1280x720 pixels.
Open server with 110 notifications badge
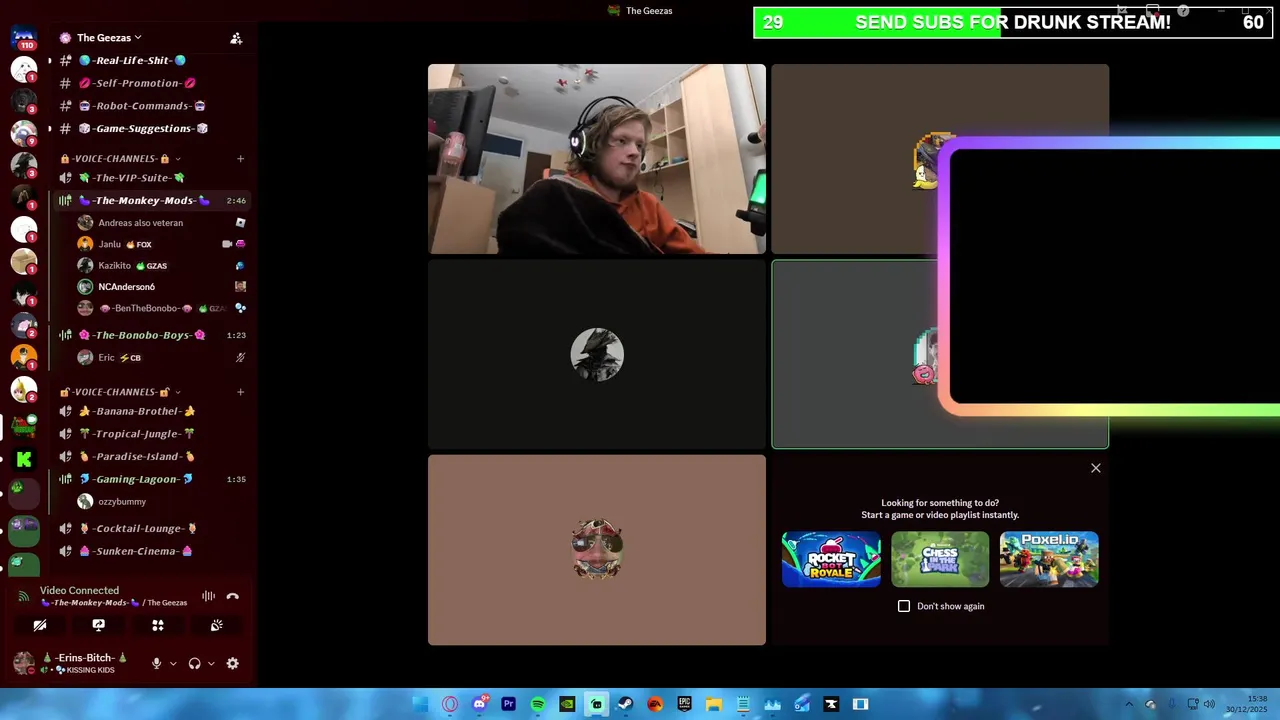[x=24, y=38]
